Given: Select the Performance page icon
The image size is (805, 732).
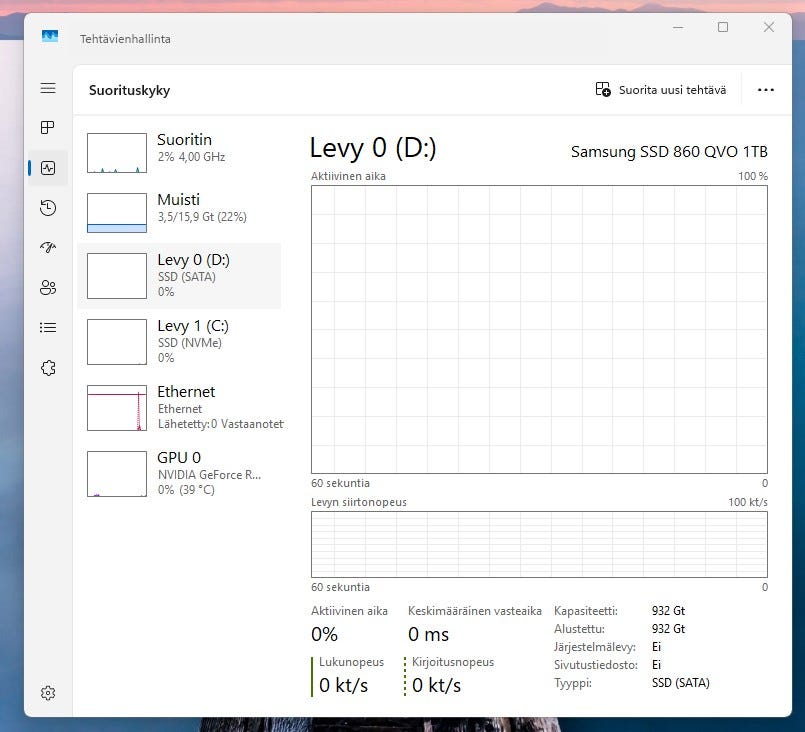Looking at the screenshot, I should (x=48, y=168).
